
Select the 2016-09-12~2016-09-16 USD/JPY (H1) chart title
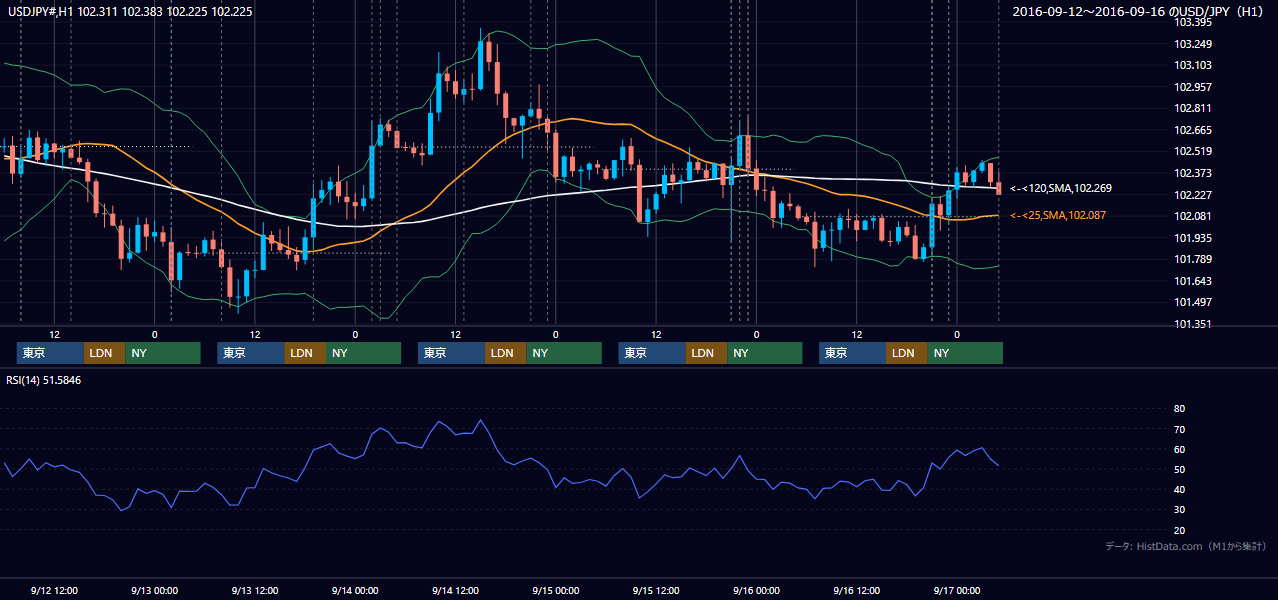[x=1140, y=12]
